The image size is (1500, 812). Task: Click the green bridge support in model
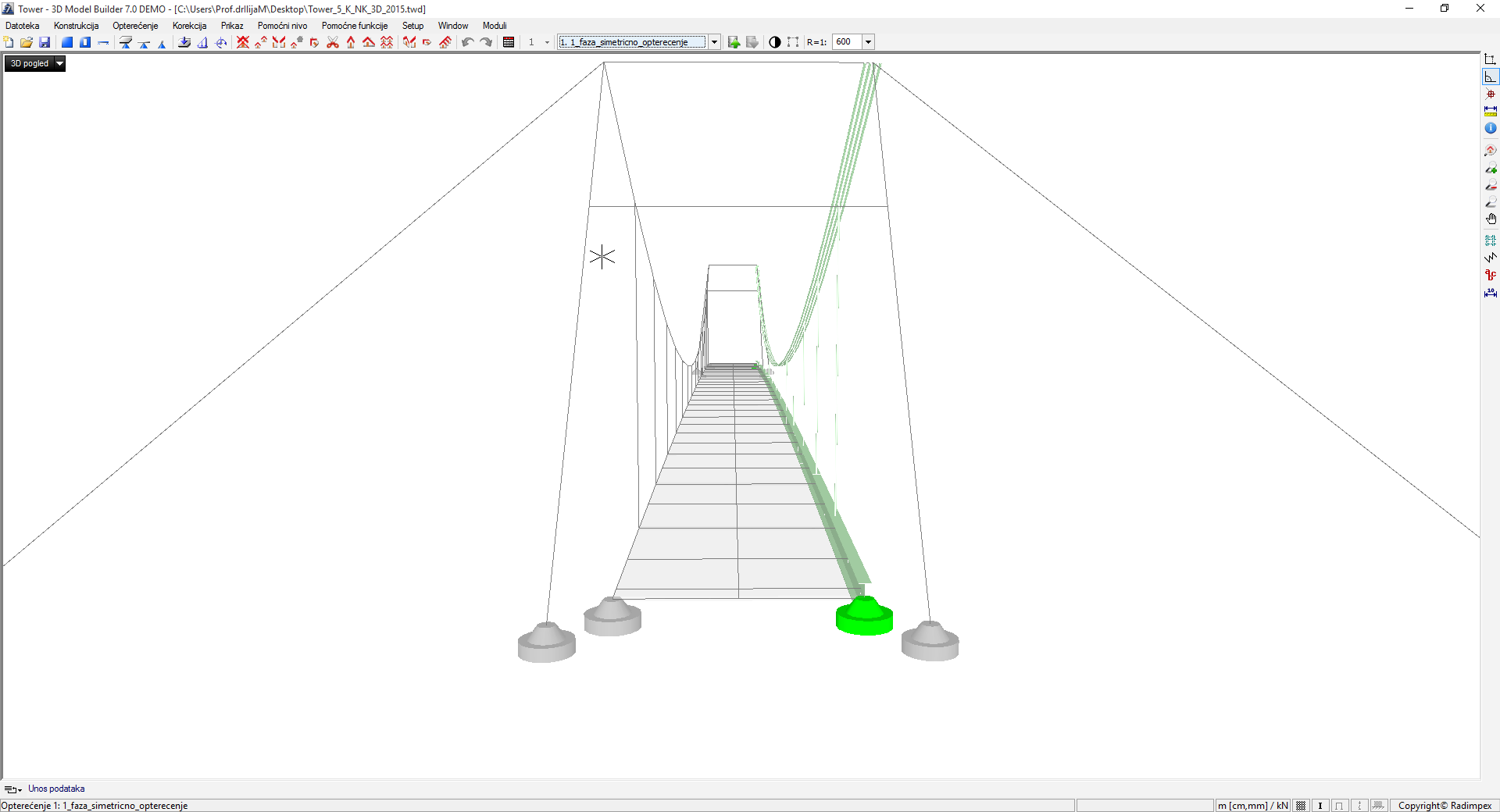pyautogui.click(x=864, y=617)
